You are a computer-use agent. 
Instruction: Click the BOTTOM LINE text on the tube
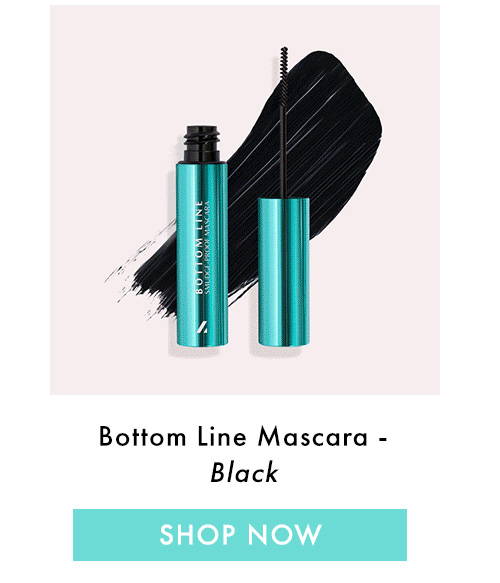point(199,247)
